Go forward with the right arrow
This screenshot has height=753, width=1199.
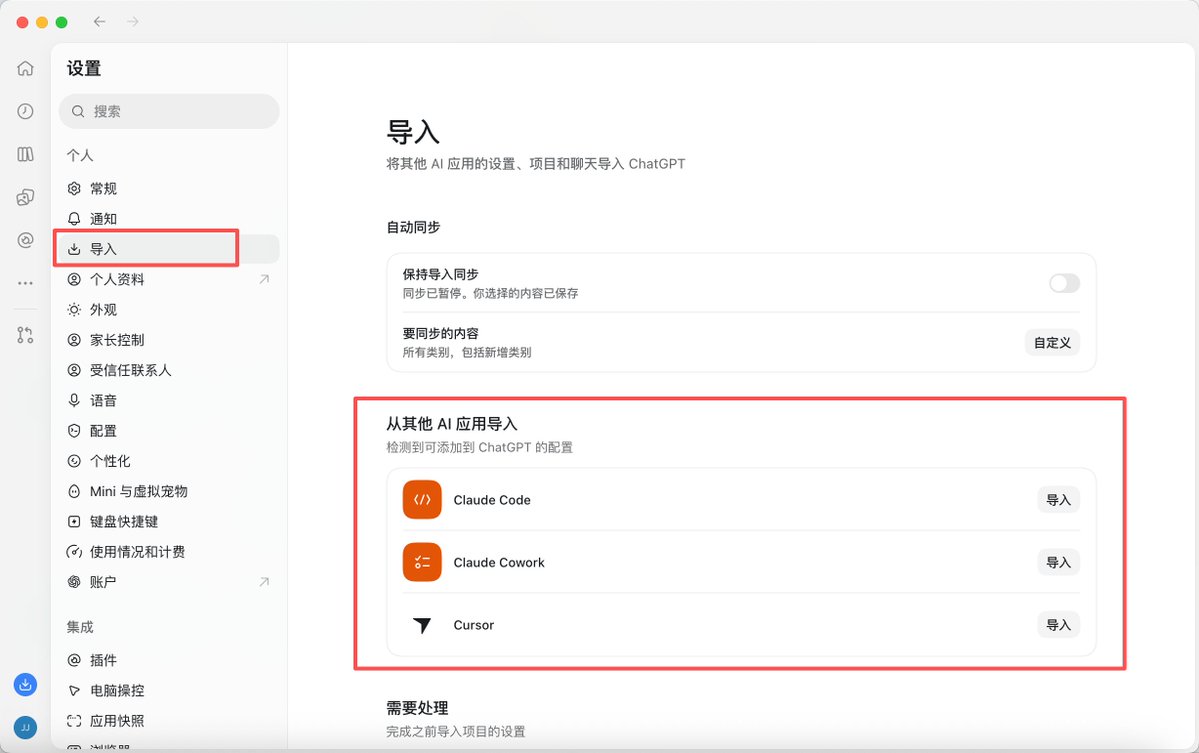133,21
